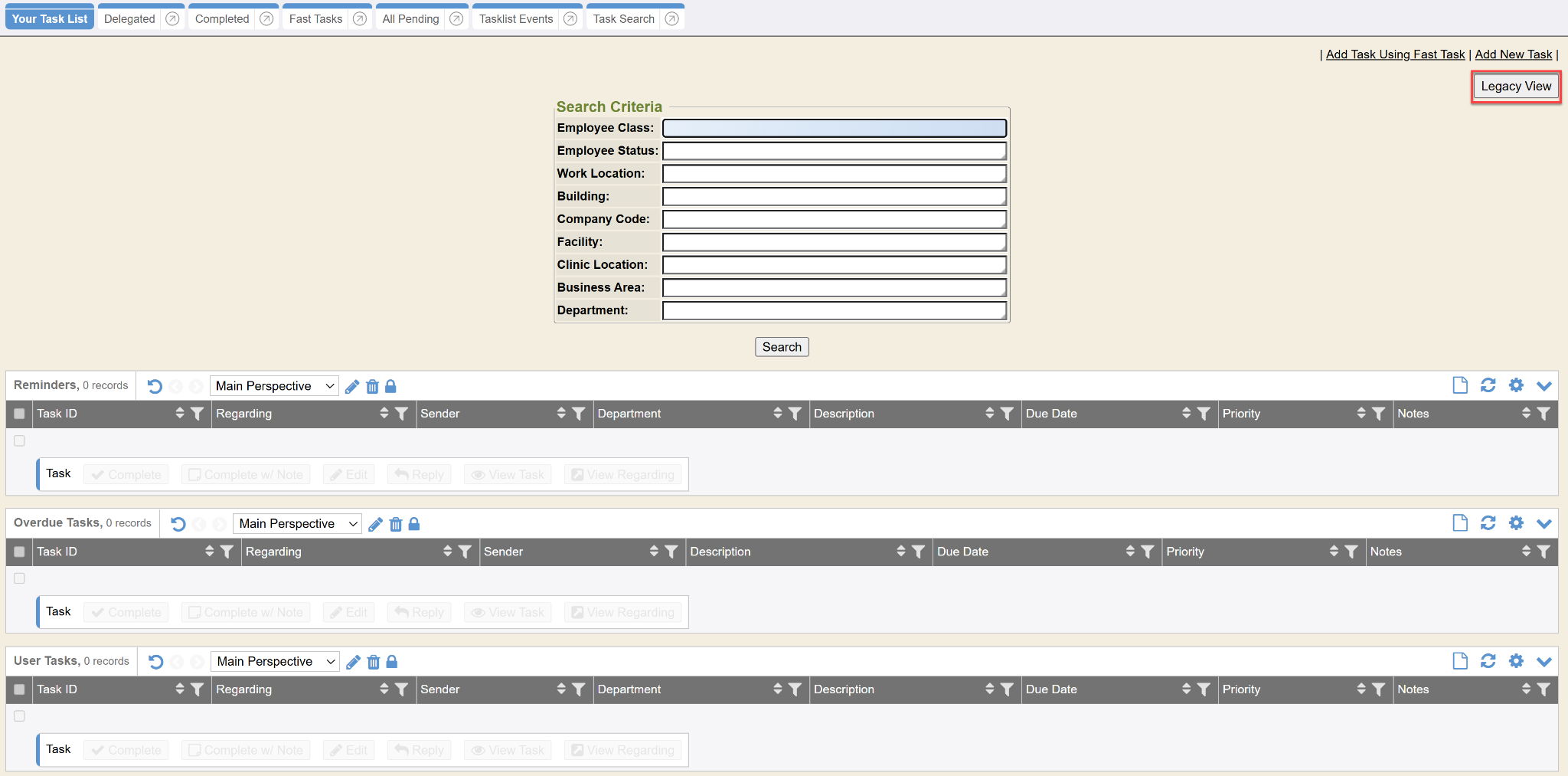The width and height of the screenshot is (1568, 776).
Task: Click the export page icon in User Tasks panel
Action: tap(1460, 661)
